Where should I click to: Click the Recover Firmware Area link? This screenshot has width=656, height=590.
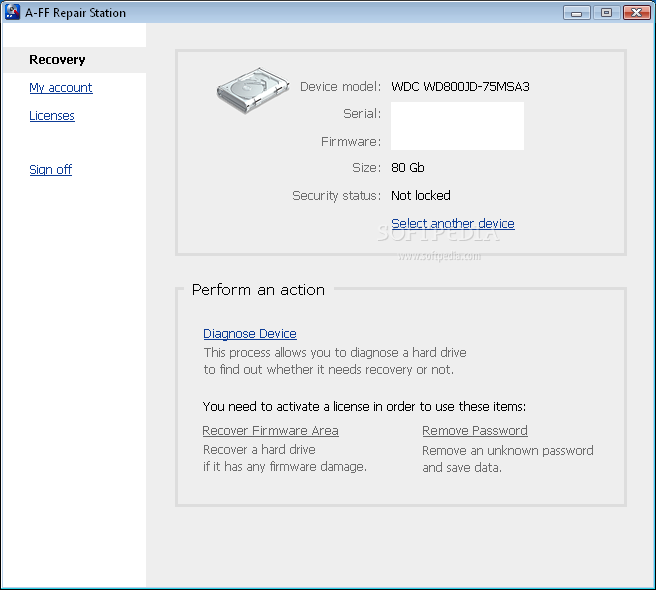coord(270,431)
